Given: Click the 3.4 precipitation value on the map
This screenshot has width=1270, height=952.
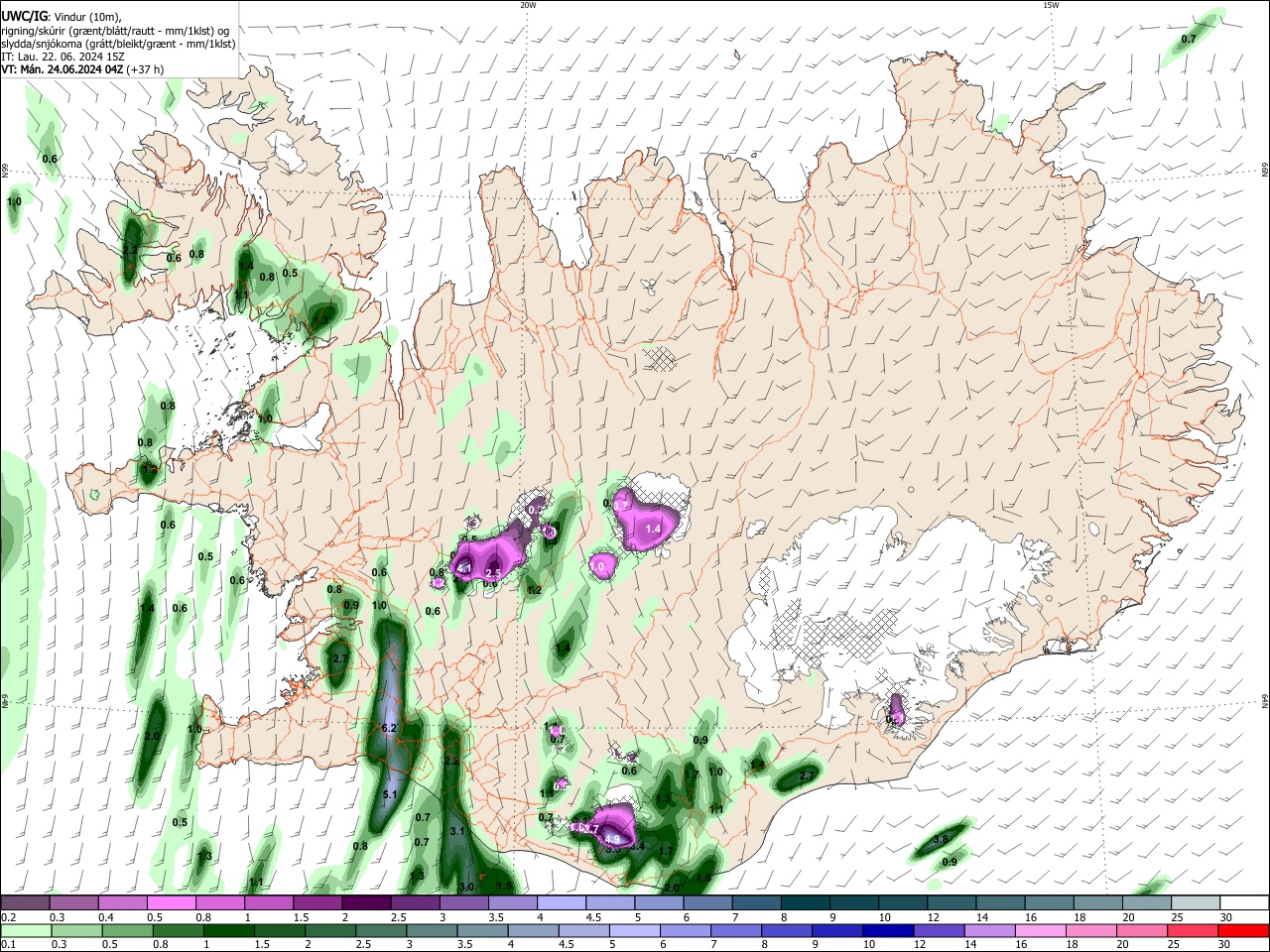Looking at the screenshot, I should [x=638, y=846].
